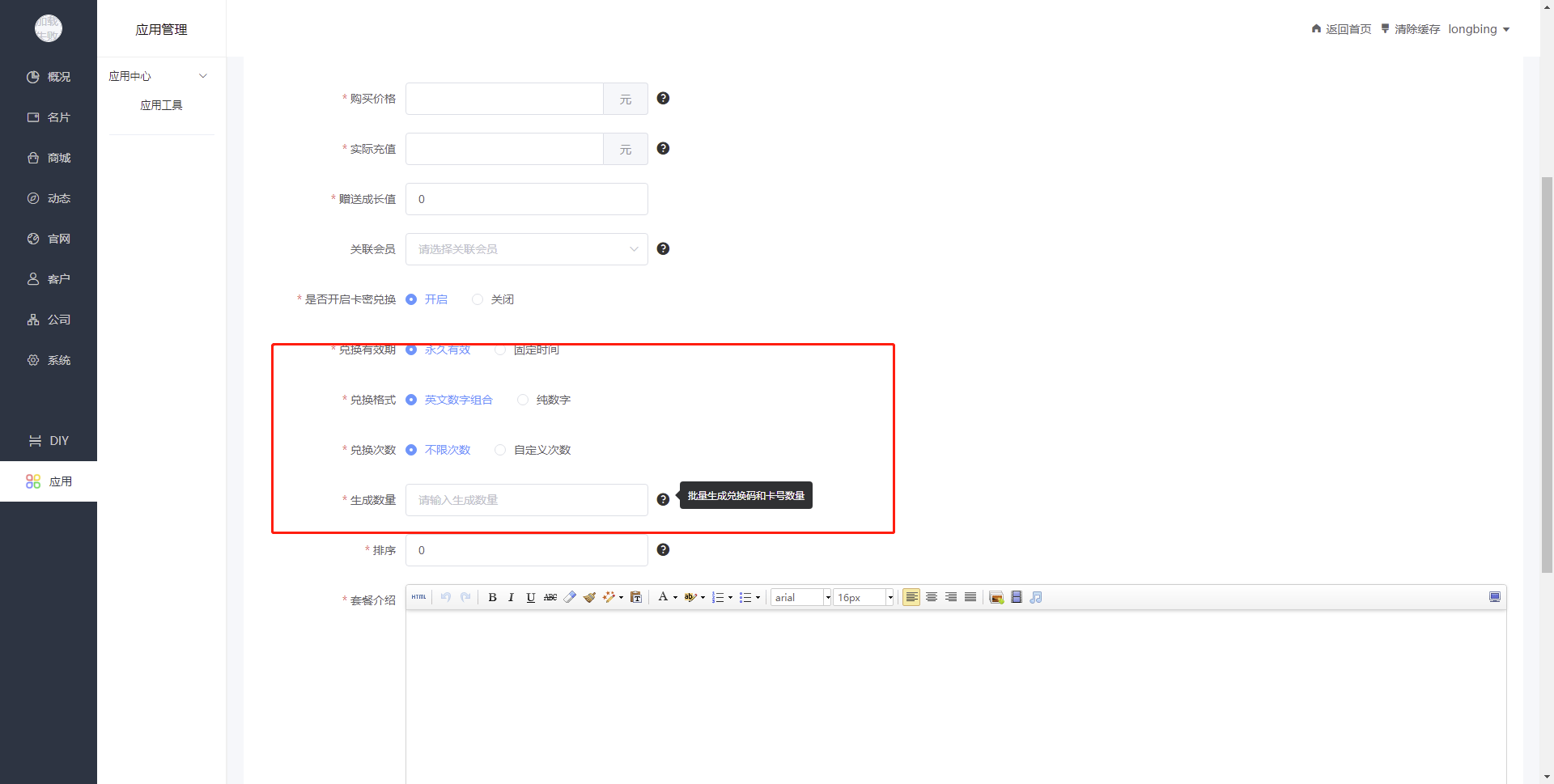Screen dimensions: 1554x784
Task: Open the longbing user dropdown
Action: 1479,29
